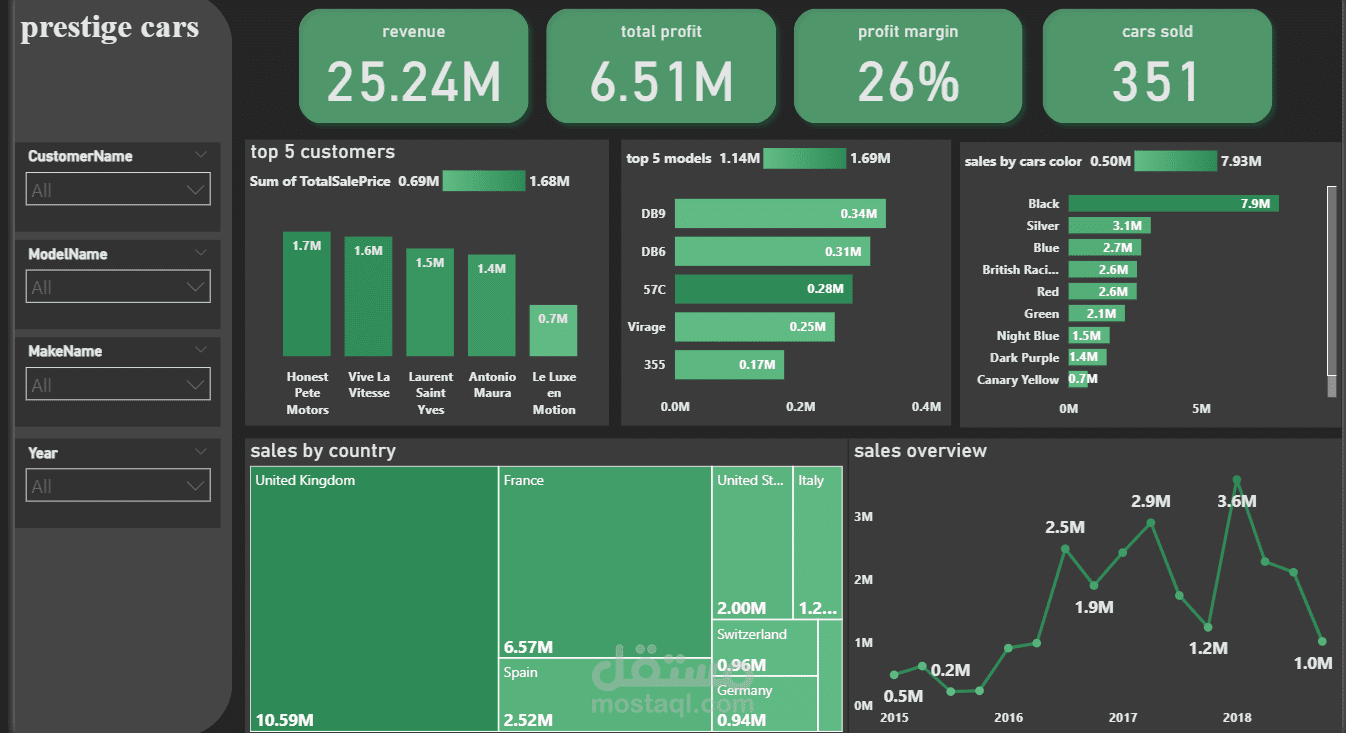The height and width of the screenshot is (733, 1346).
Task: Open the Year All dropdown
Action: pyautogui.click(x=117, y=486)
